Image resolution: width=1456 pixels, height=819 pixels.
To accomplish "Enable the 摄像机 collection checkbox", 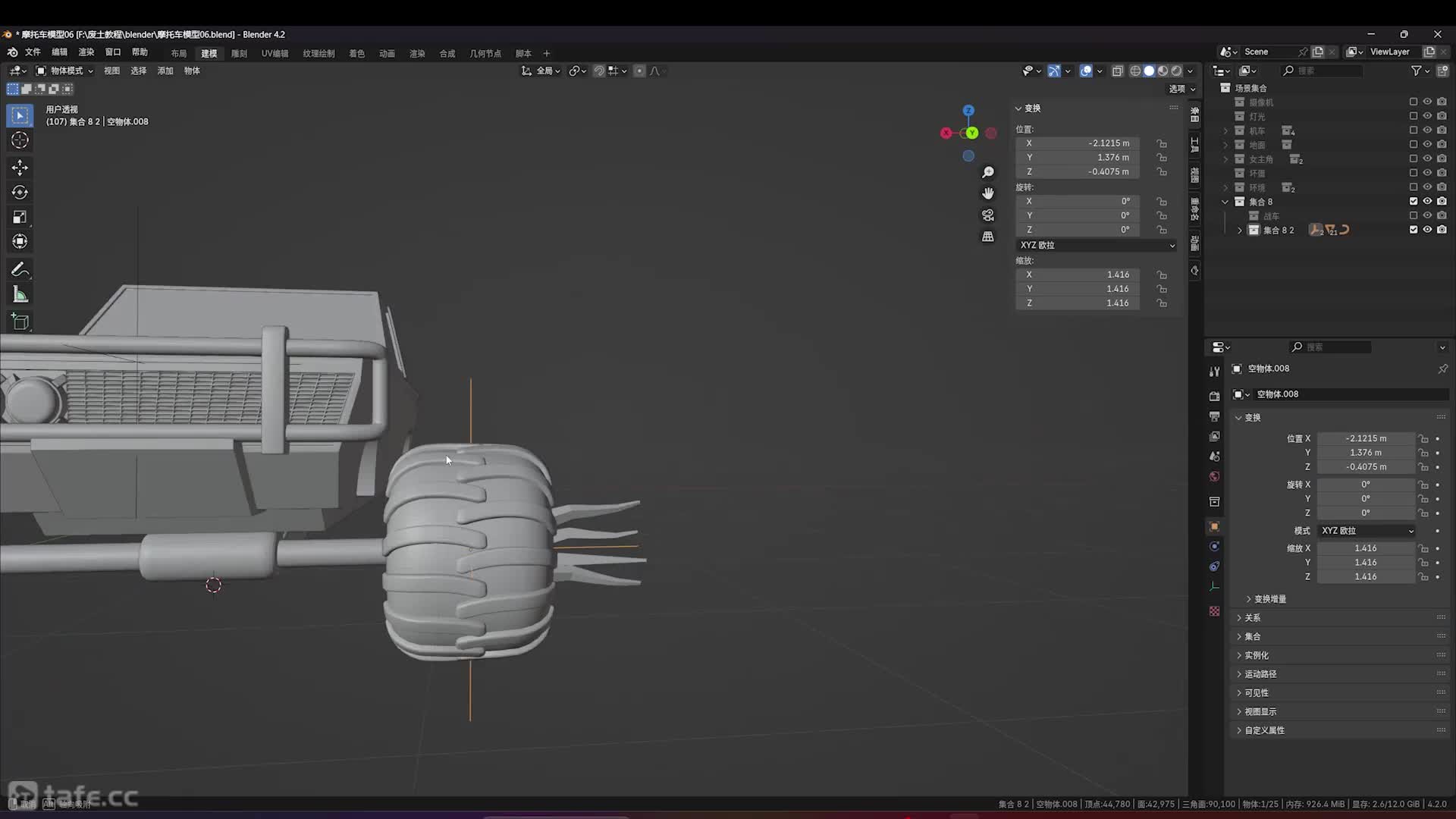I will tap(1414, 102).
